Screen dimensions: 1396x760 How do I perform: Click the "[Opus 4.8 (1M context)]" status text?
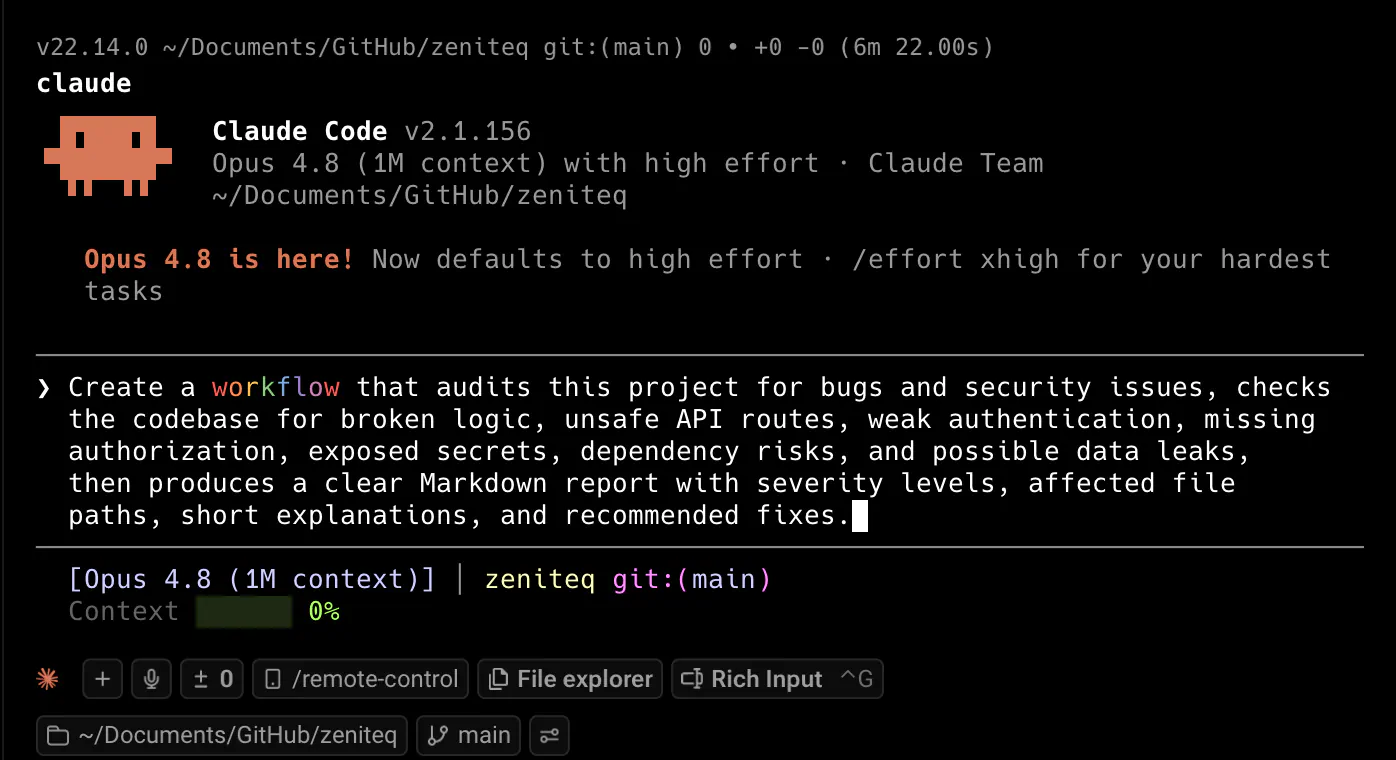[x=252, y=579]
